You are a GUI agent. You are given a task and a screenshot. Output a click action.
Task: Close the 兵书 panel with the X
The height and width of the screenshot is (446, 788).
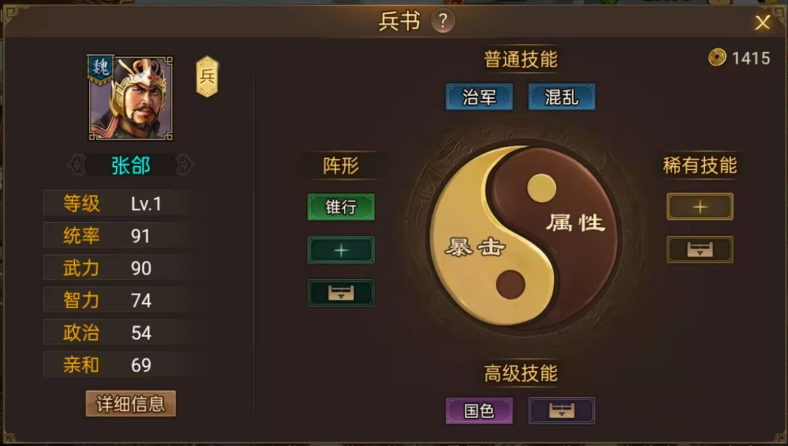(762, 22)
